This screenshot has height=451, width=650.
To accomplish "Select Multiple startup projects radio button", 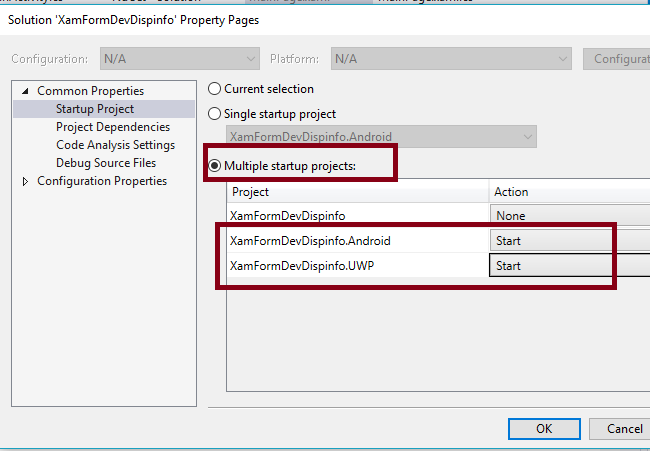I will coord(214,165).
